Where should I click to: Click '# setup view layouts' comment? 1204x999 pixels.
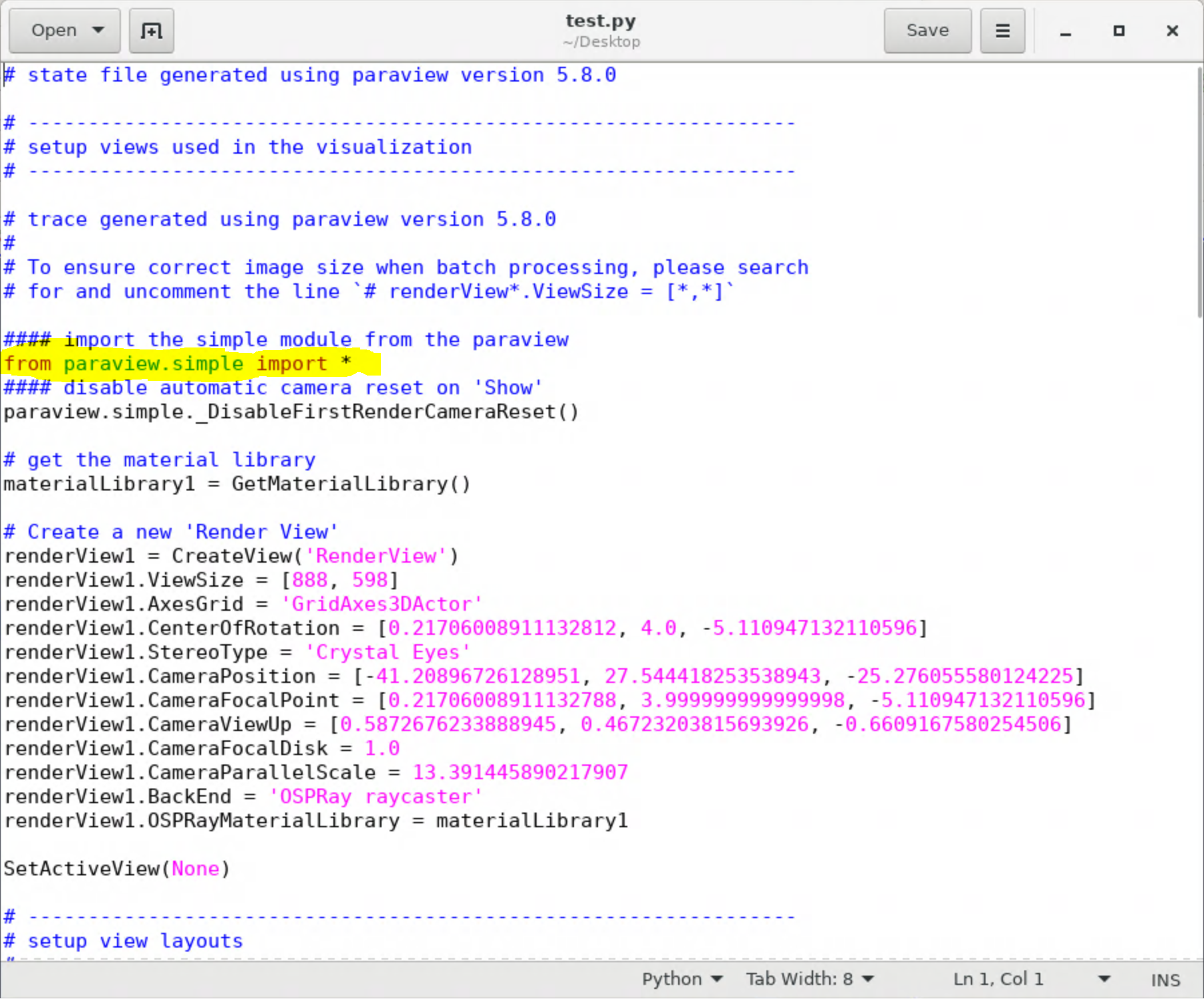[124, 941]
